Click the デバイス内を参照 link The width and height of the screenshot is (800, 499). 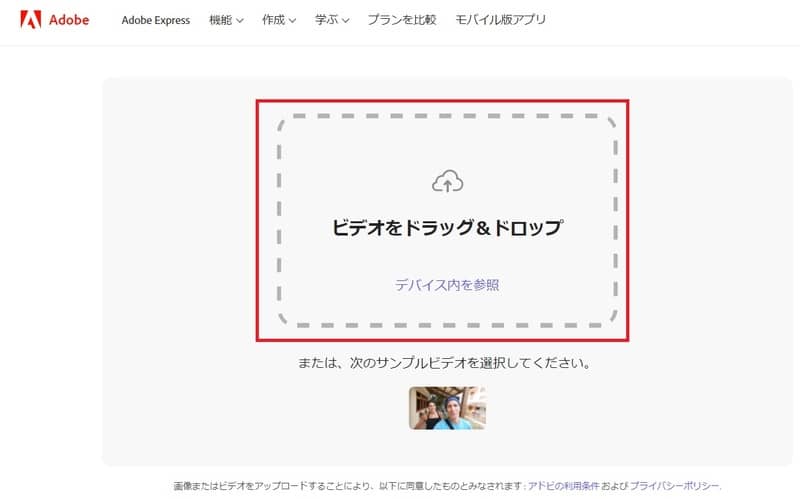(447, 285)
